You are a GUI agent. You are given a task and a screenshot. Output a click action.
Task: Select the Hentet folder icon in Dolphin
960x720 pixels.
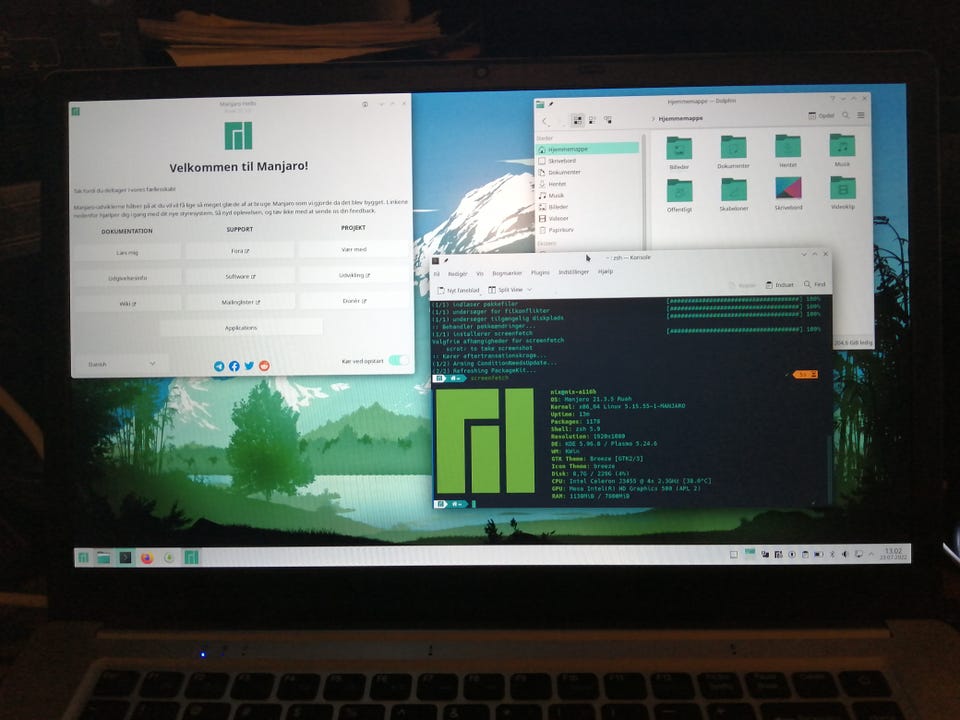click(x=788, y=146)
